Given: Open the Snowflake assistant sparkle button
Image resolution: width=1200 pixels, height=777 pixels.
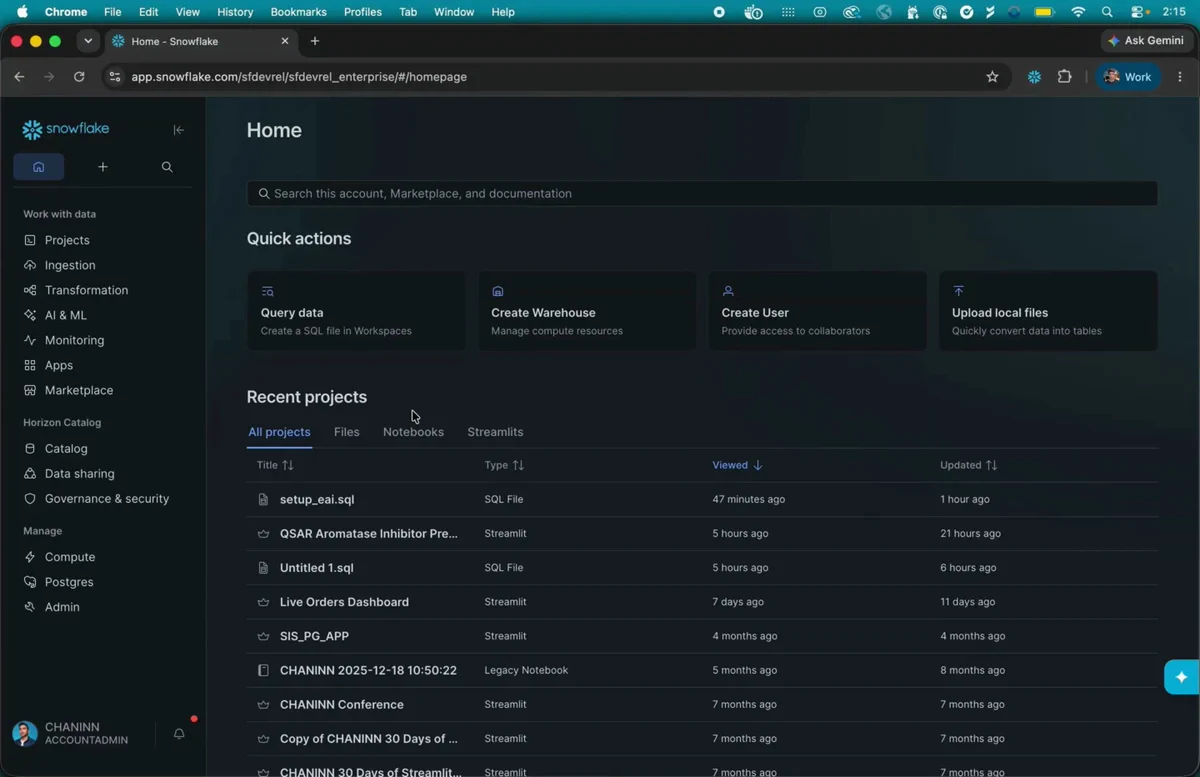Looking at the screenshot, I should tap(1182, 677).
